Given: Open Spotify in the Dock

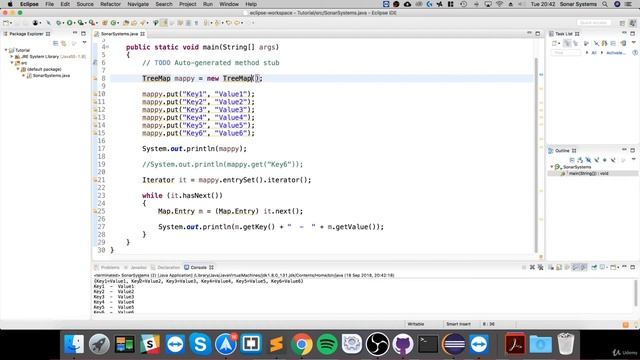Looking at the screenshot, I should [327, 344].
